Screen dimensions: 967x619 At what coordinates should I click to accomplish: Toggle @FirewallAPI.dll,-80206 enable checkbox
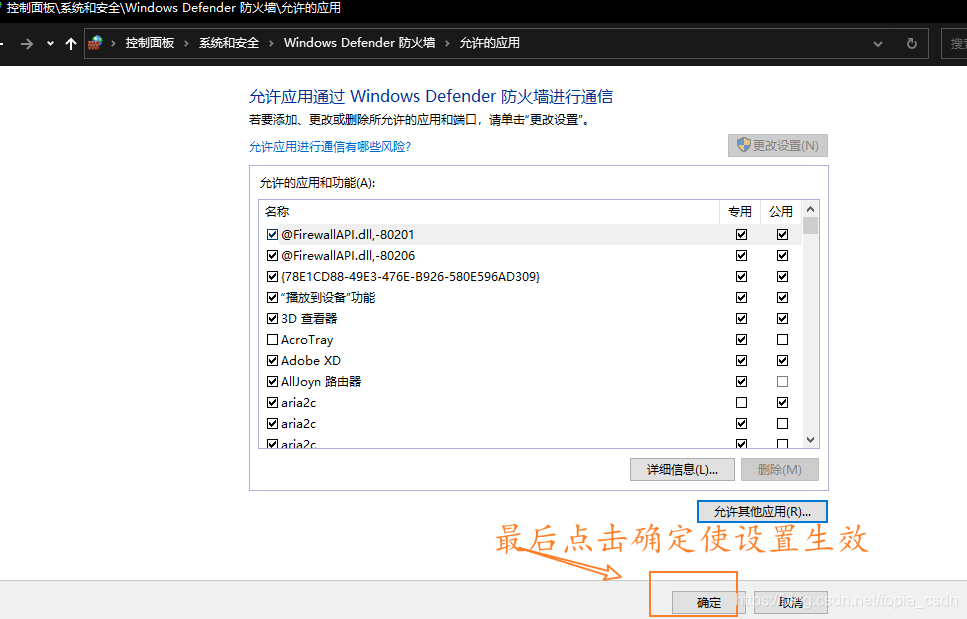pos(272,255)
